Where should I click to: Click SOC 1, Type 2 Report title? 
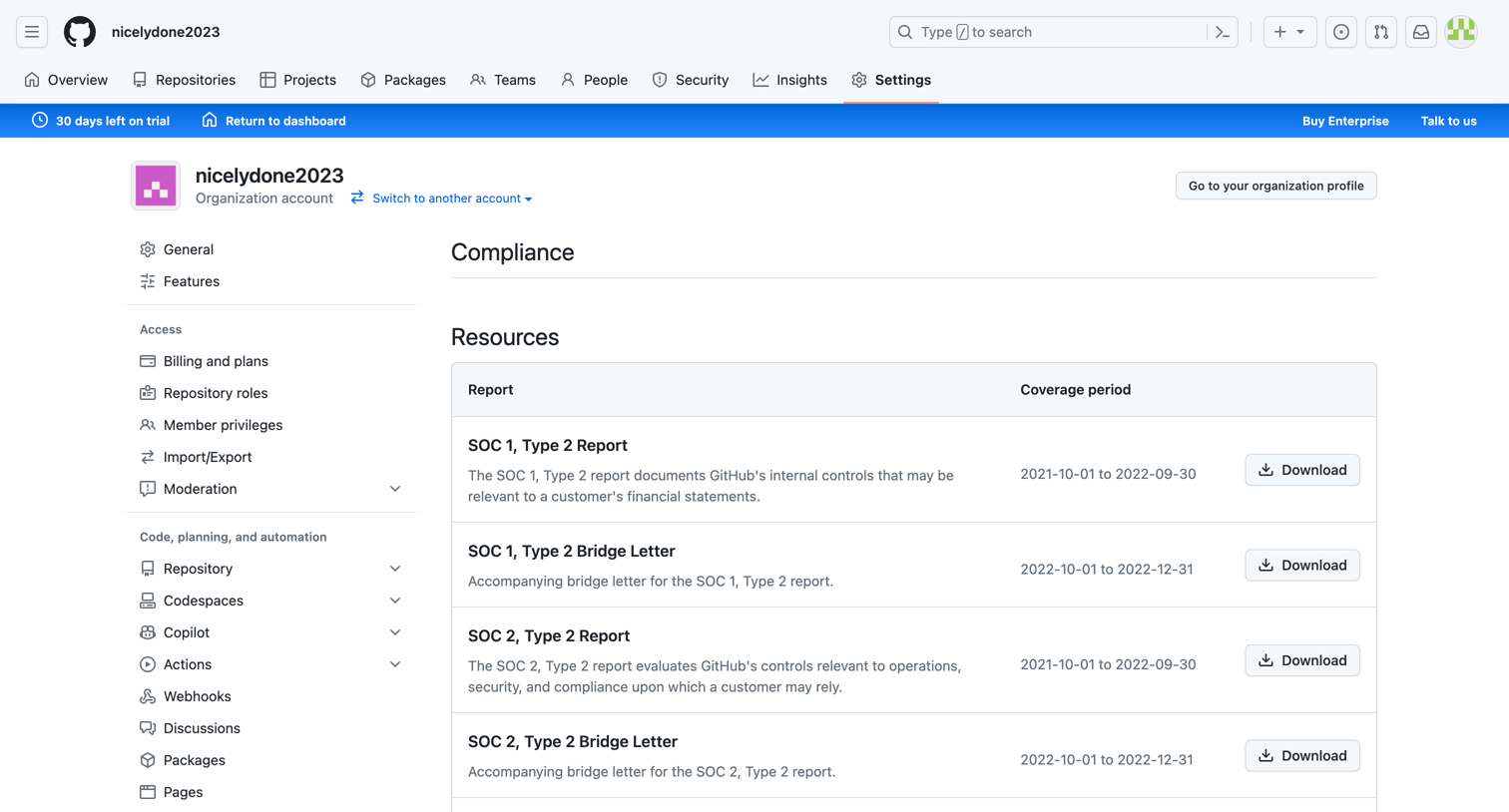pos(548,446)
